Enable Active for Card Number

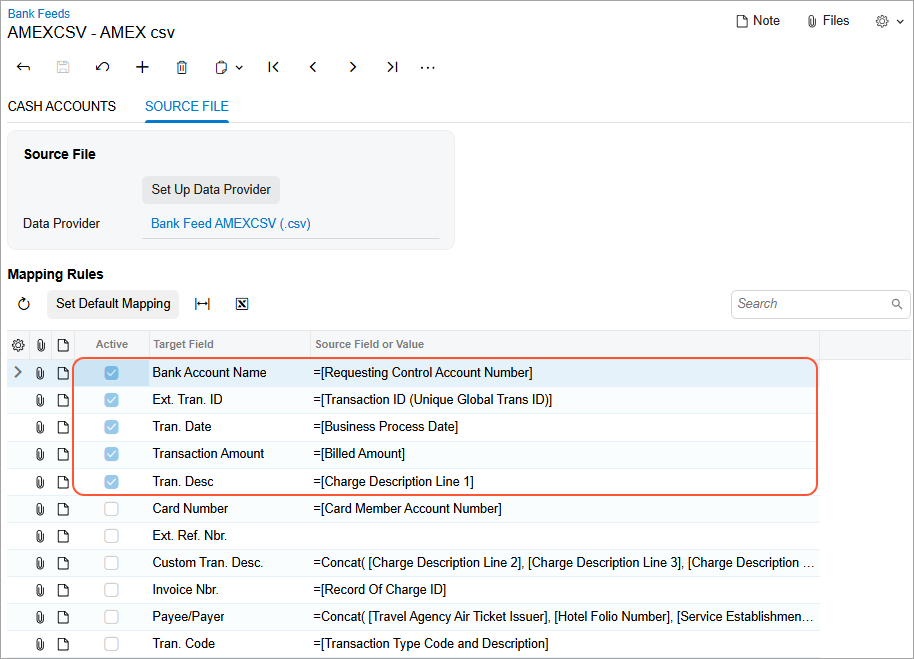[x=111, y=509]
